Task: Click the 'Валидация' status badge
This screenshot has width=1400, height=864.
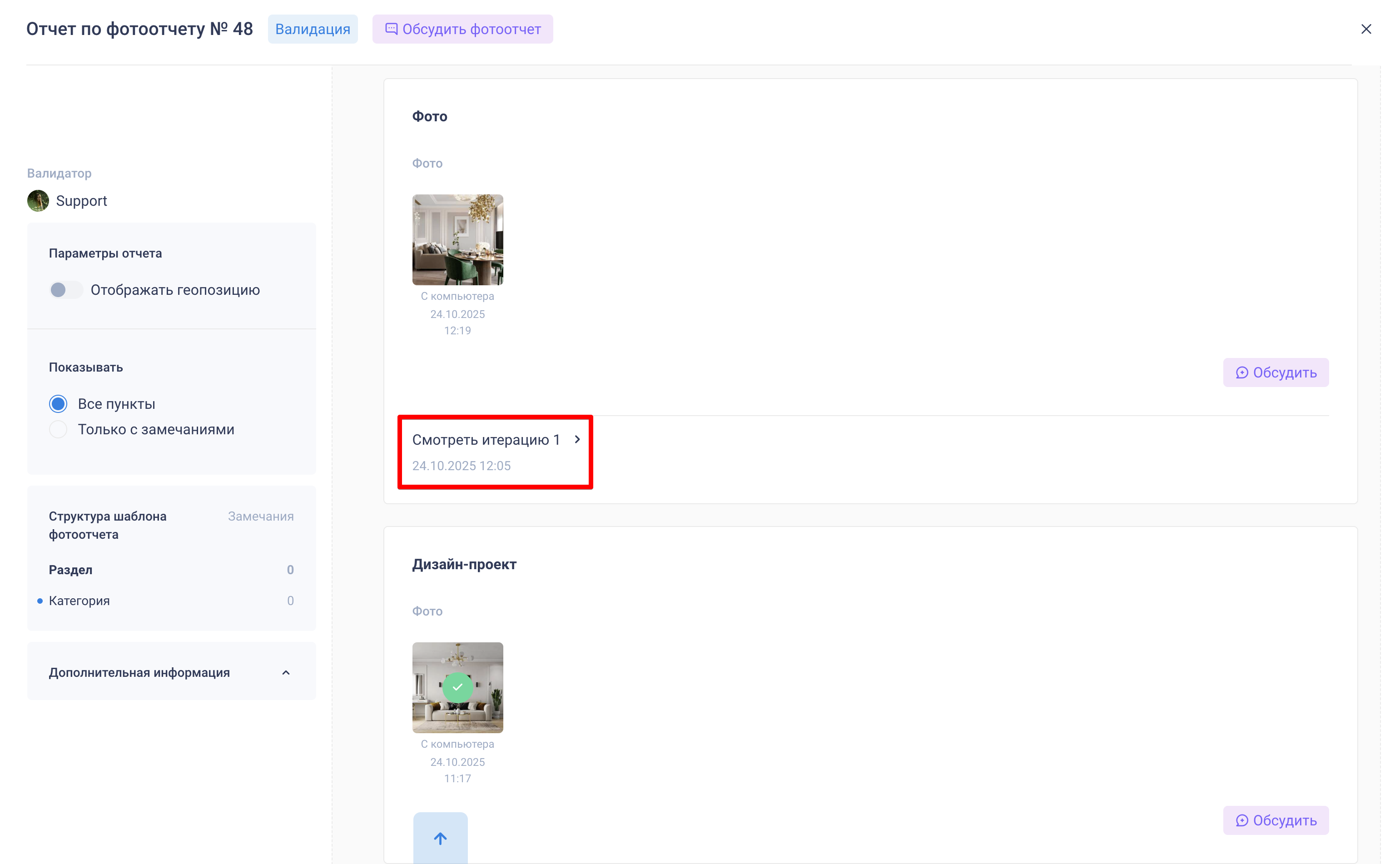Action: click(x=313, y=29)
